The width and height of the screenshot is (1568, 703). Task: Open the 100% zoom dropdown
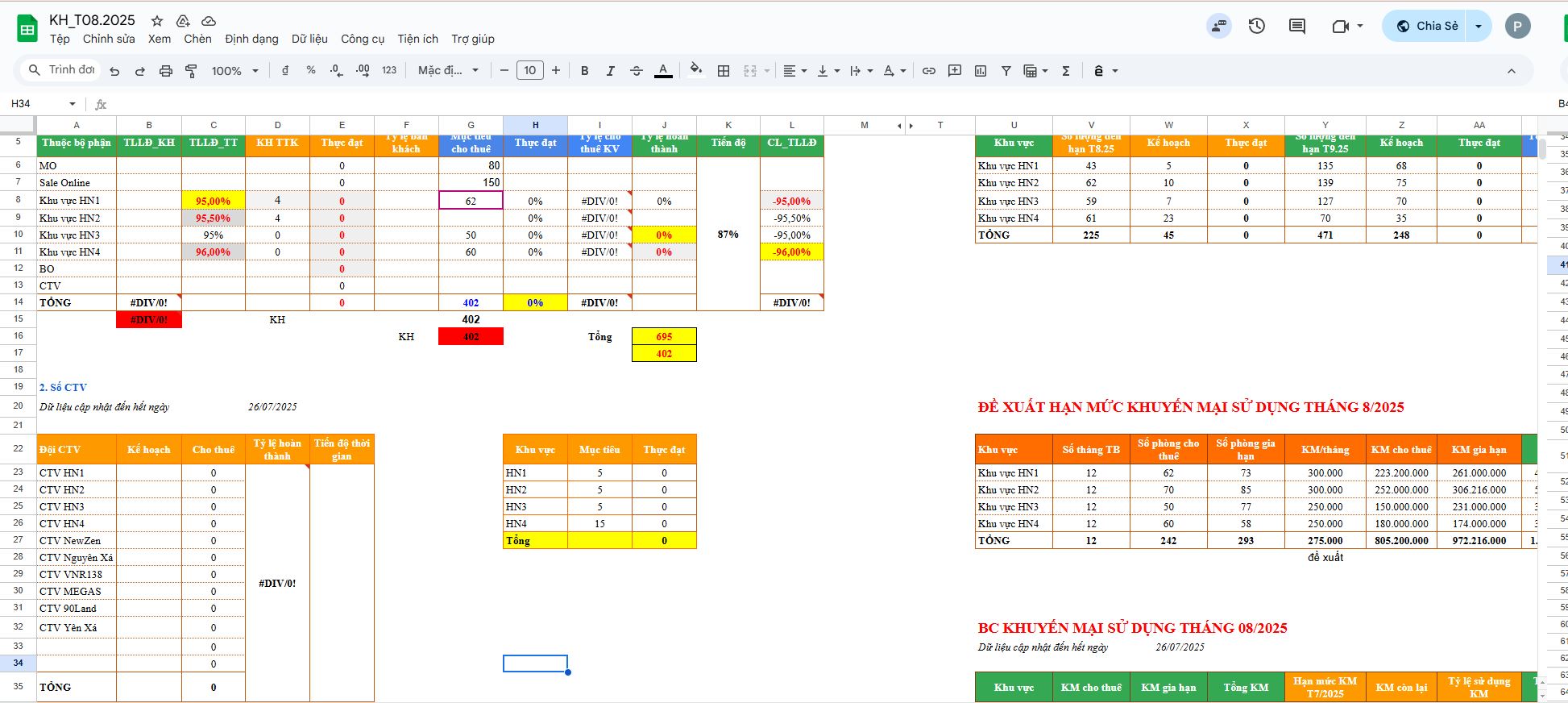[x=234, y=71]
